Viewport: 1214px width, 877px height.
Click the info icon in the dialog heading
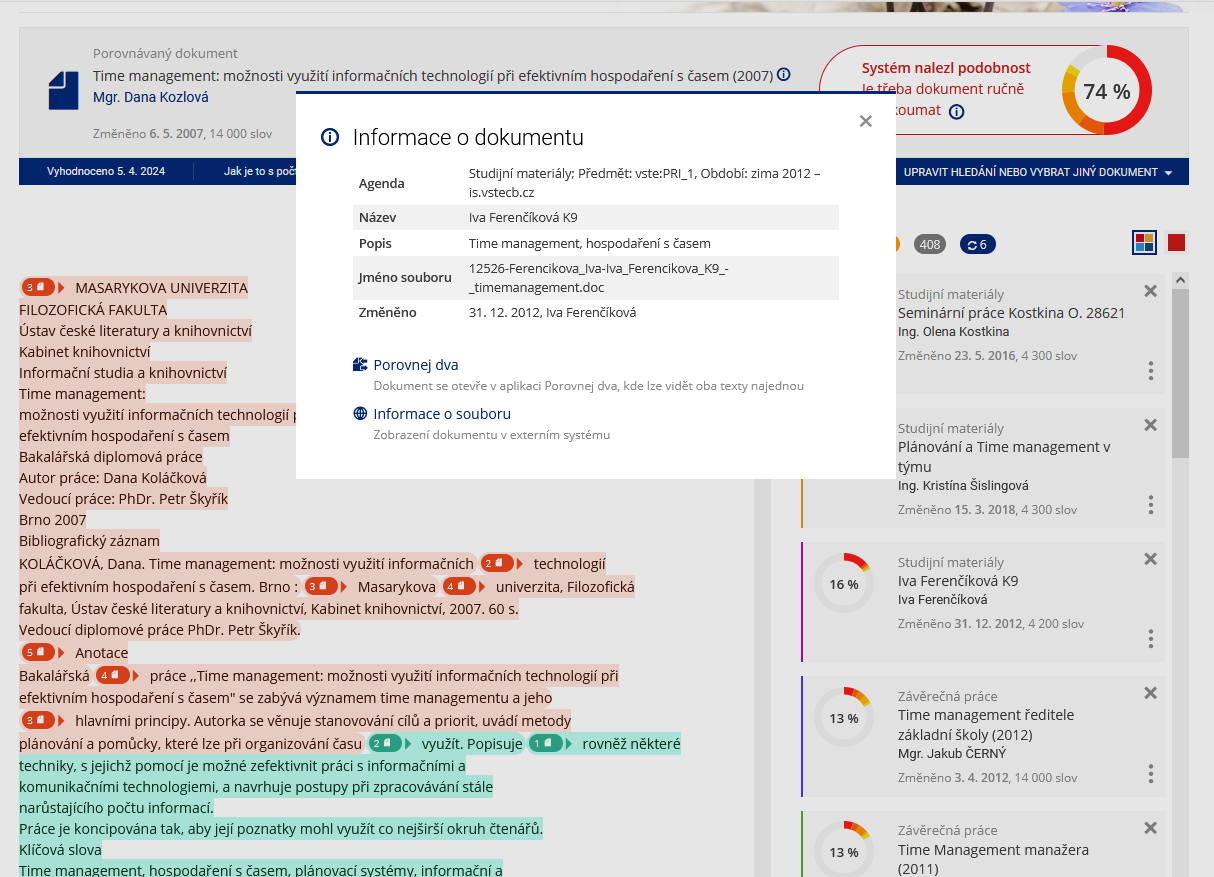click(x=330, y=138)
